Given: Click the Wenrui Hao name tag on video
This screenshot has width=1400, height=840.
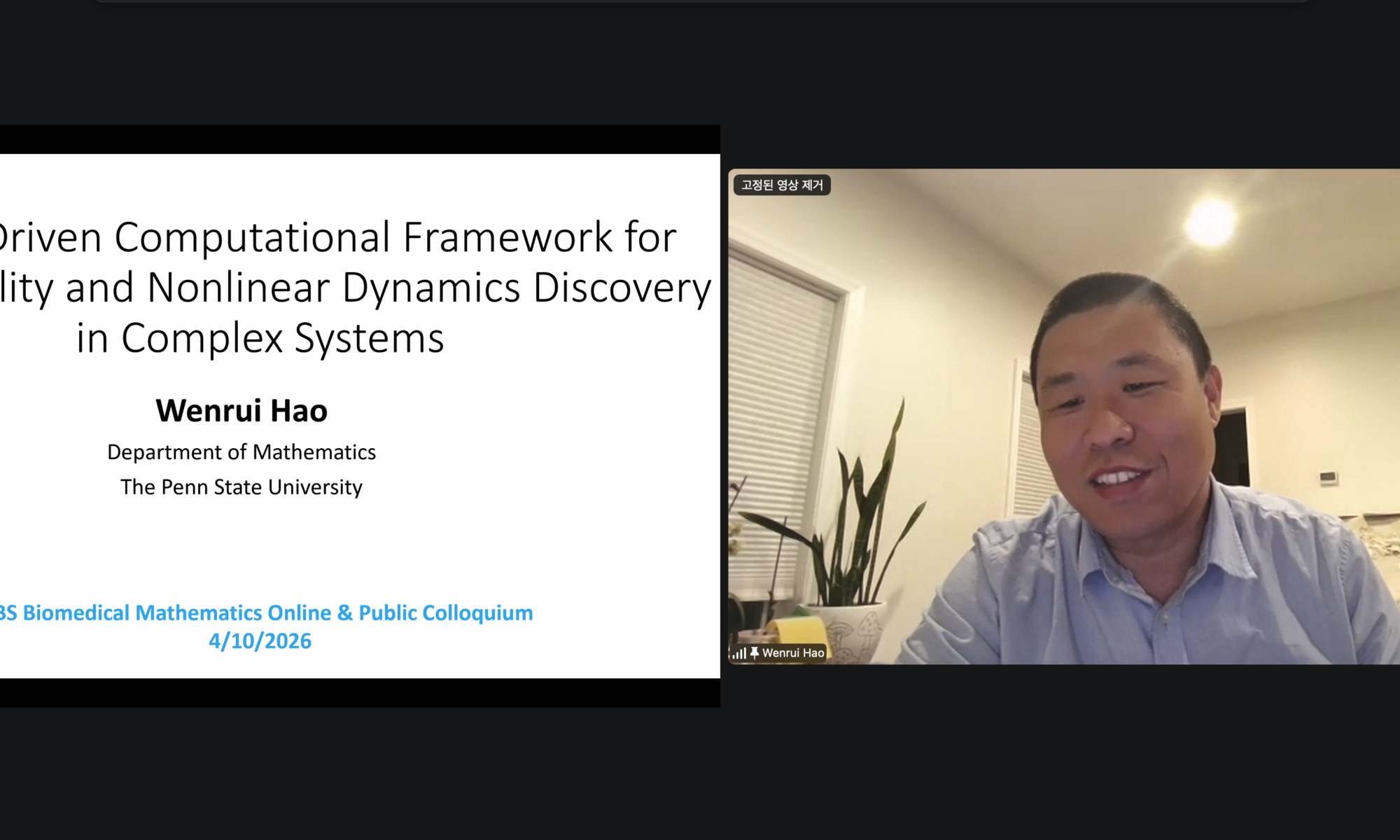Looking at the screenshot, I should coord(792,653).
